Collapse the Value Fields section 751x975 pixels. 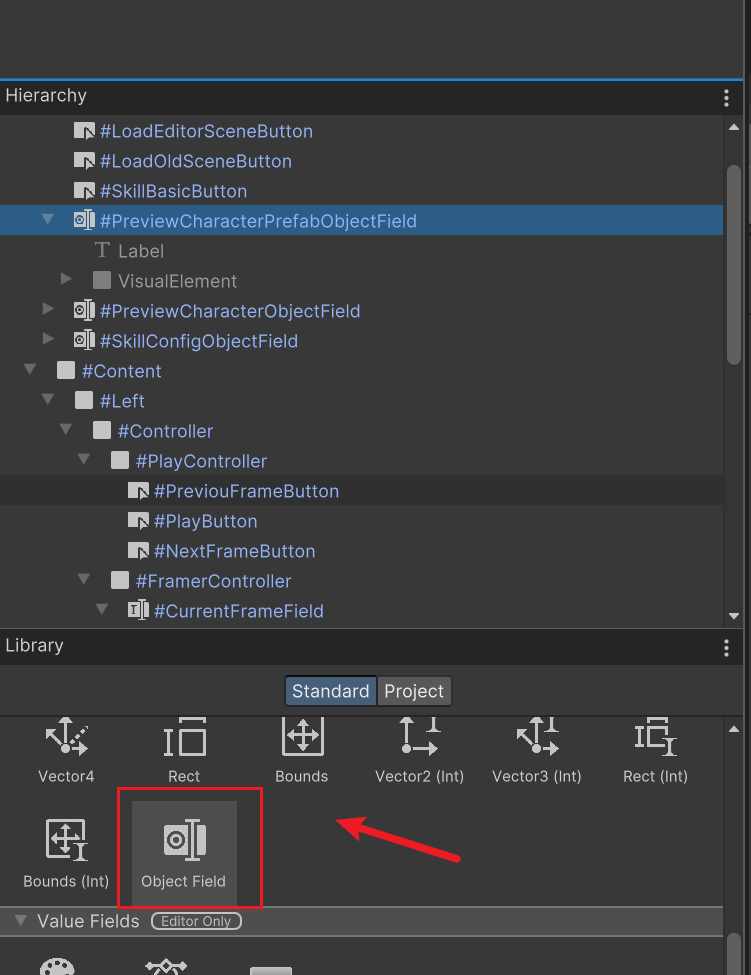coord(21,920)
